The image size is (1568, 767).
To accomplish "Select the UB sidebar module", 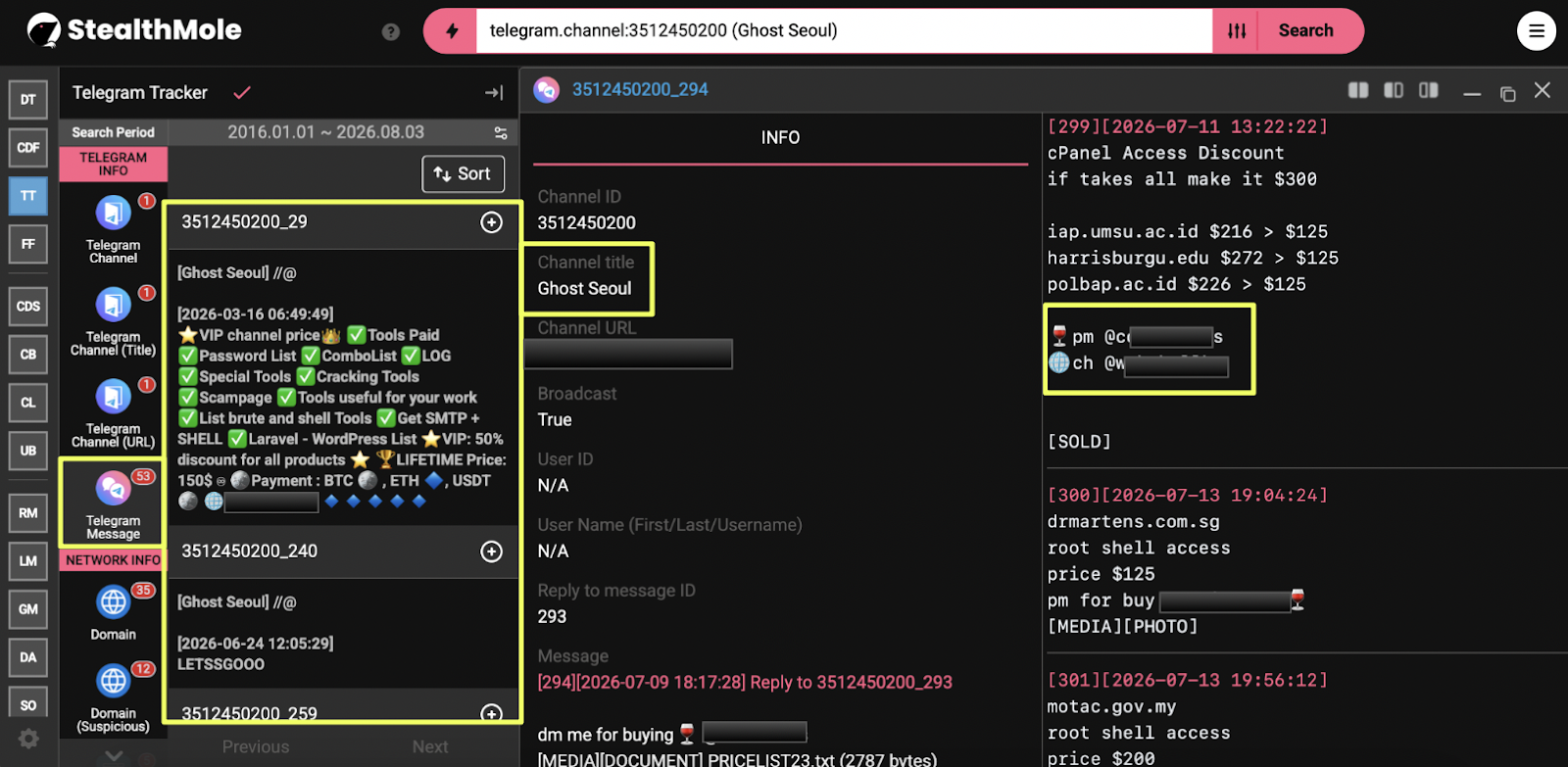I will (28, 451).
